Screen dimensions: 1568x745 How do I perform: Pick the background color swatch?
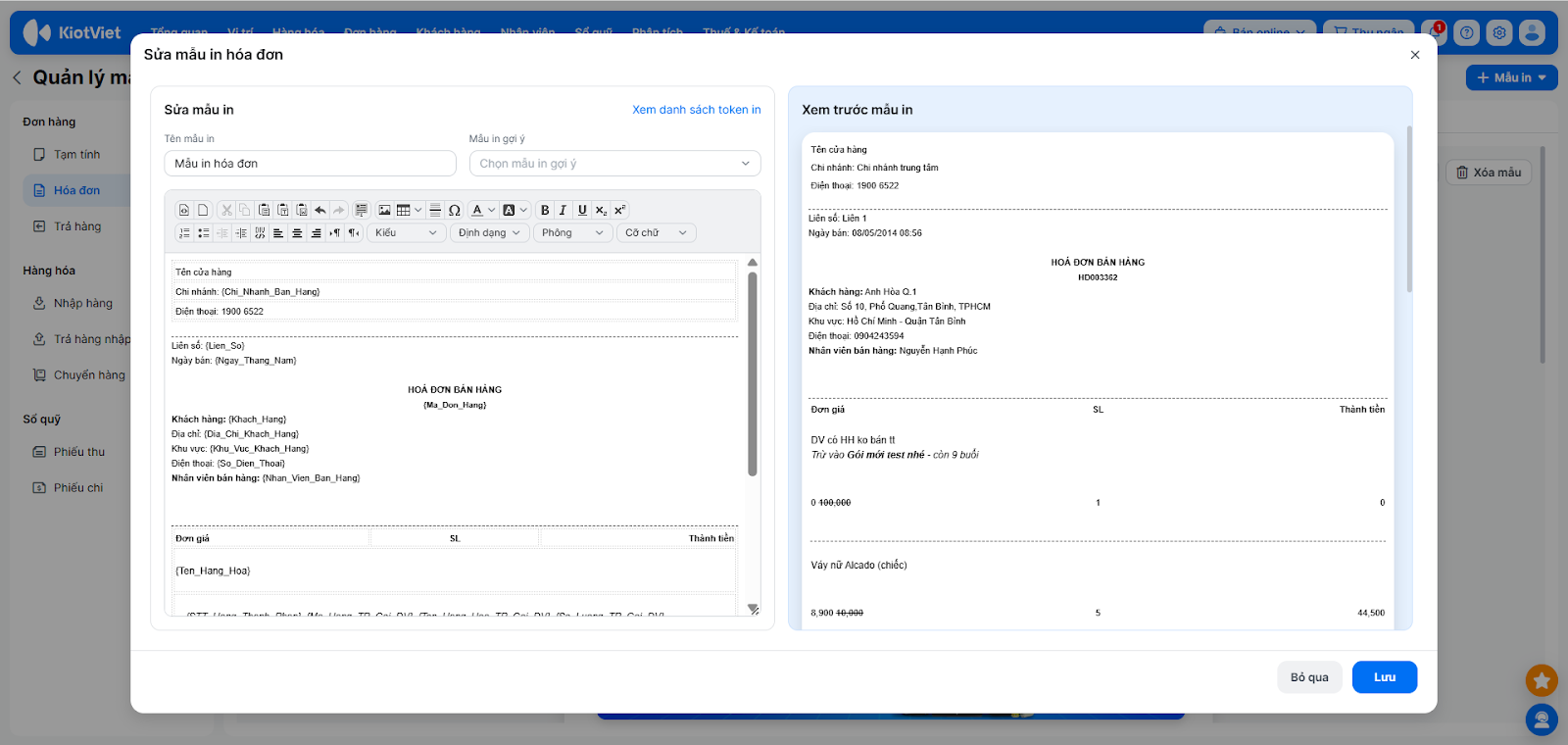509,210
